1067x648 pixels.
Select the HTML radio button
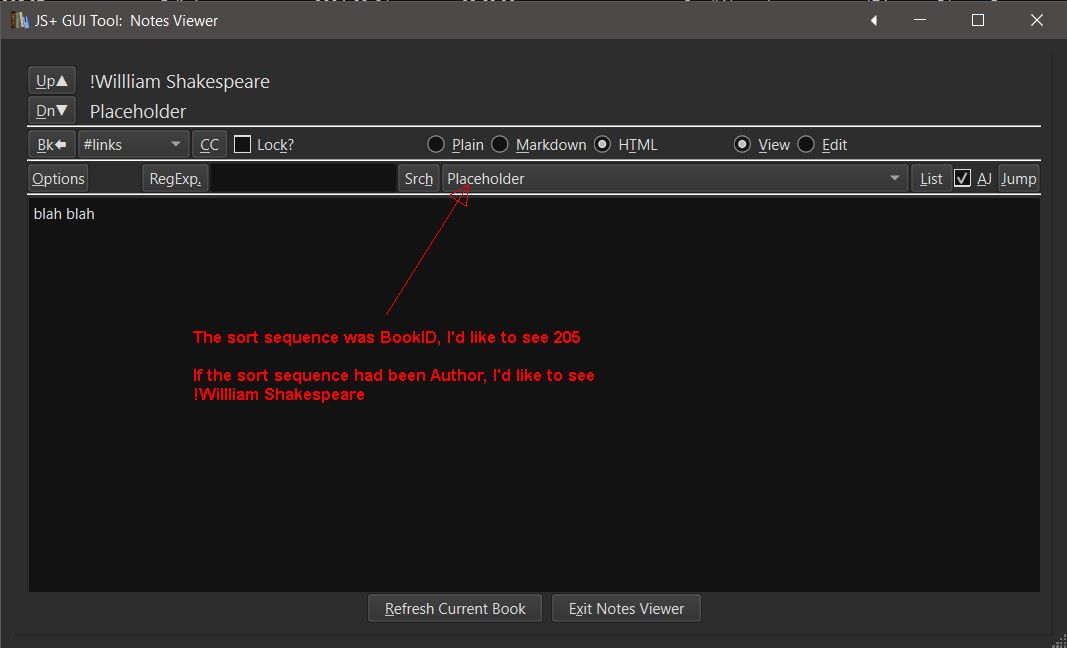point(602,144)
